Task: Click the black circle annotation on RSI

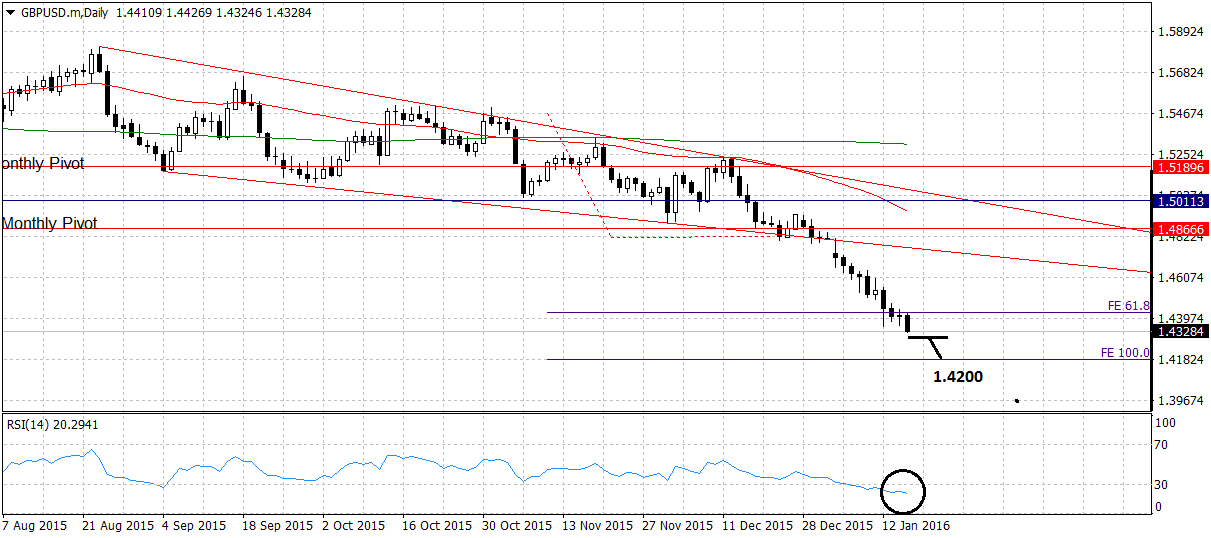Action: tap(903, 491)
